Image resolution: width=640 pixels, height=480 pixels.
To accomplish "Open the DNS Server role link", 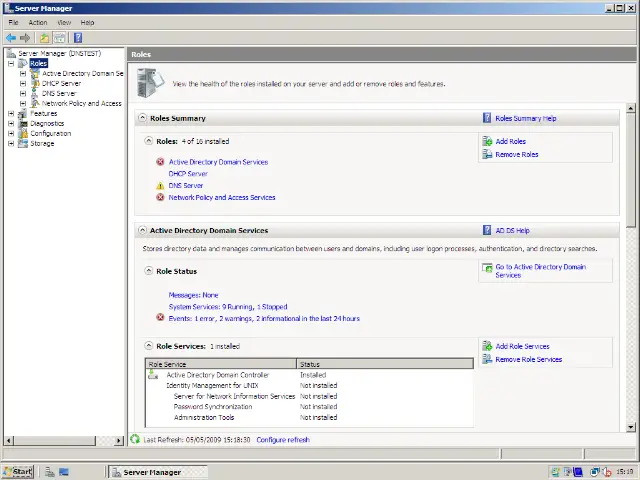I will pyautogui.click(x=186, y=186).
